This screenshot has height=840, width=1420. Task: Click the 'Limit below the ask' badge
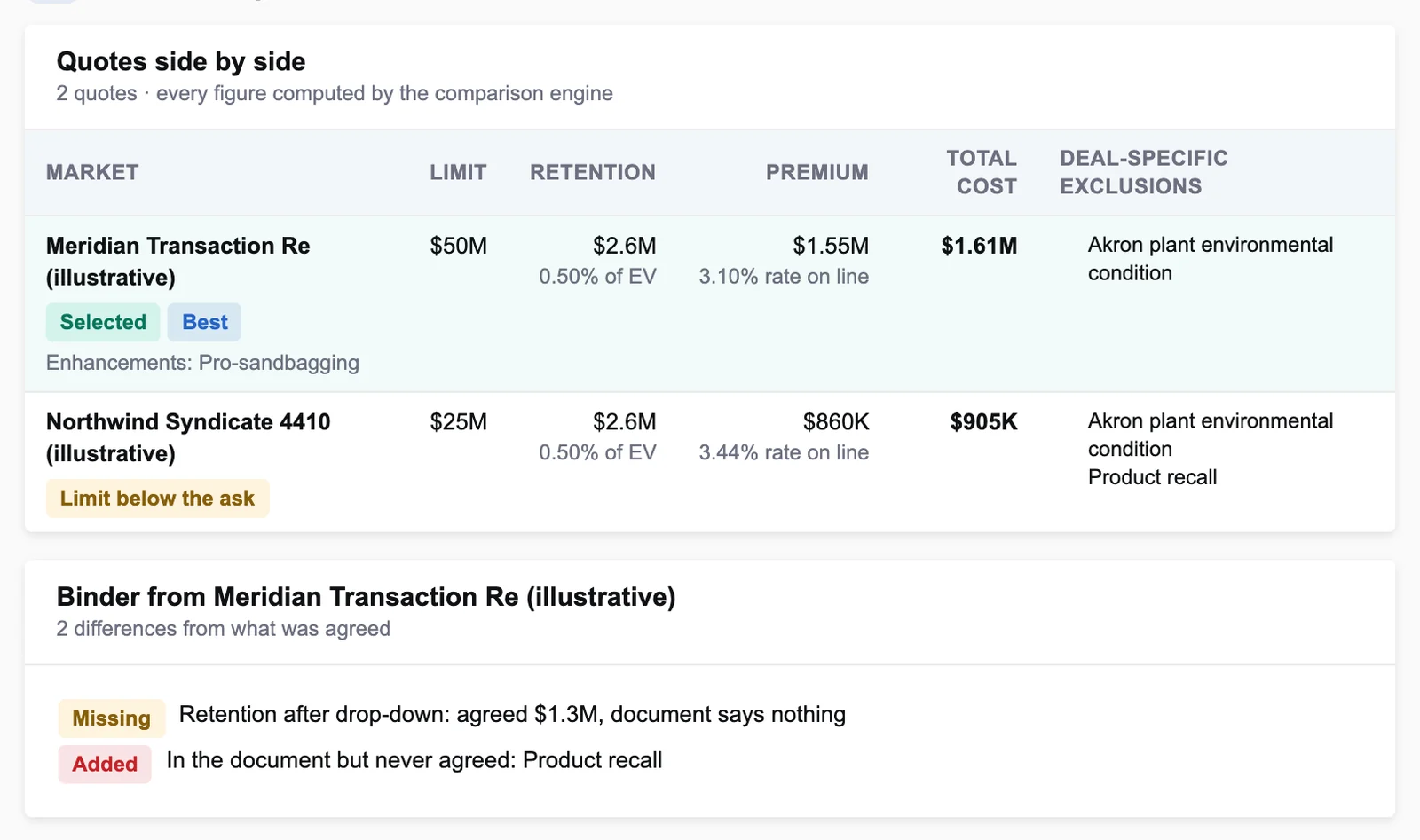pos(157,499)
